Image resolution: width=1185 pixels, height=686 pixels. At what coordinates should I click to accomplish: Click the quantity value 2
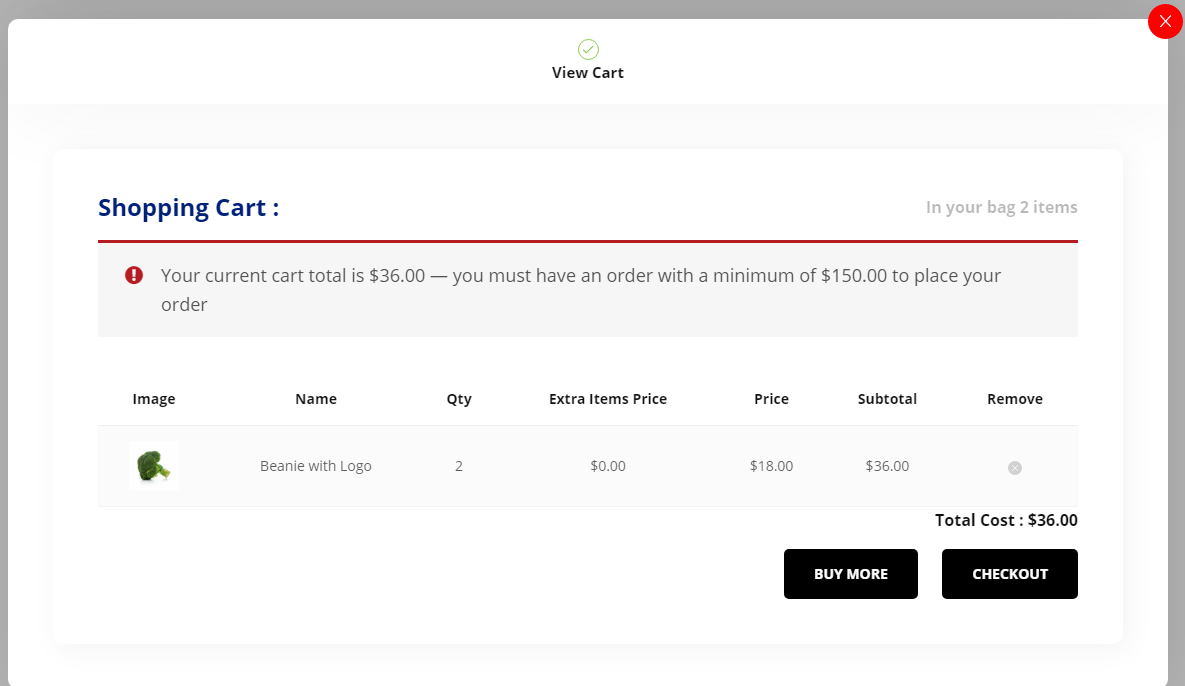pos(459,466)
